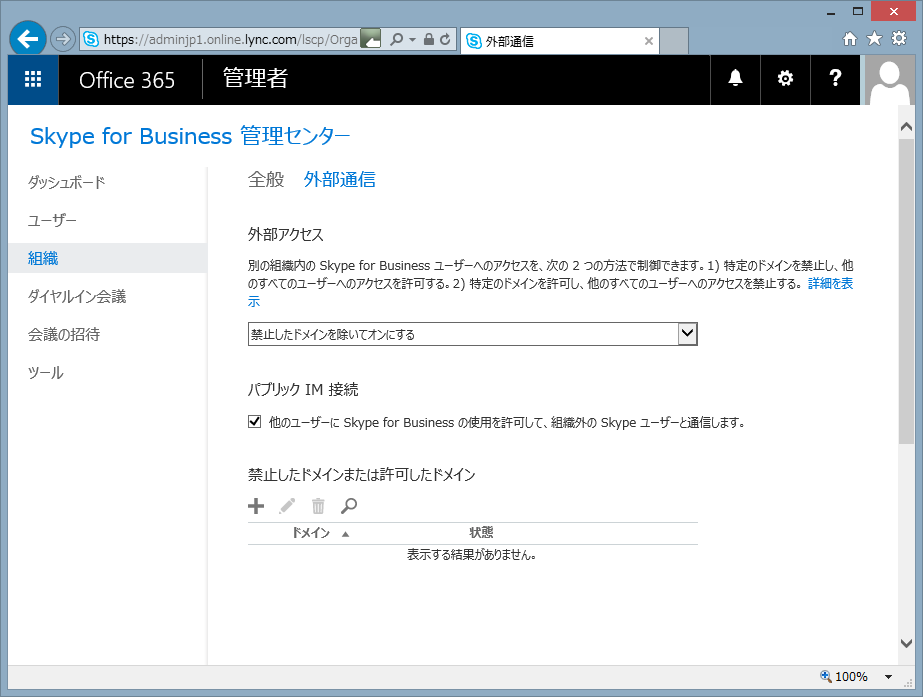Open ユーザー in the left navigation

click(x=52, y=220)
